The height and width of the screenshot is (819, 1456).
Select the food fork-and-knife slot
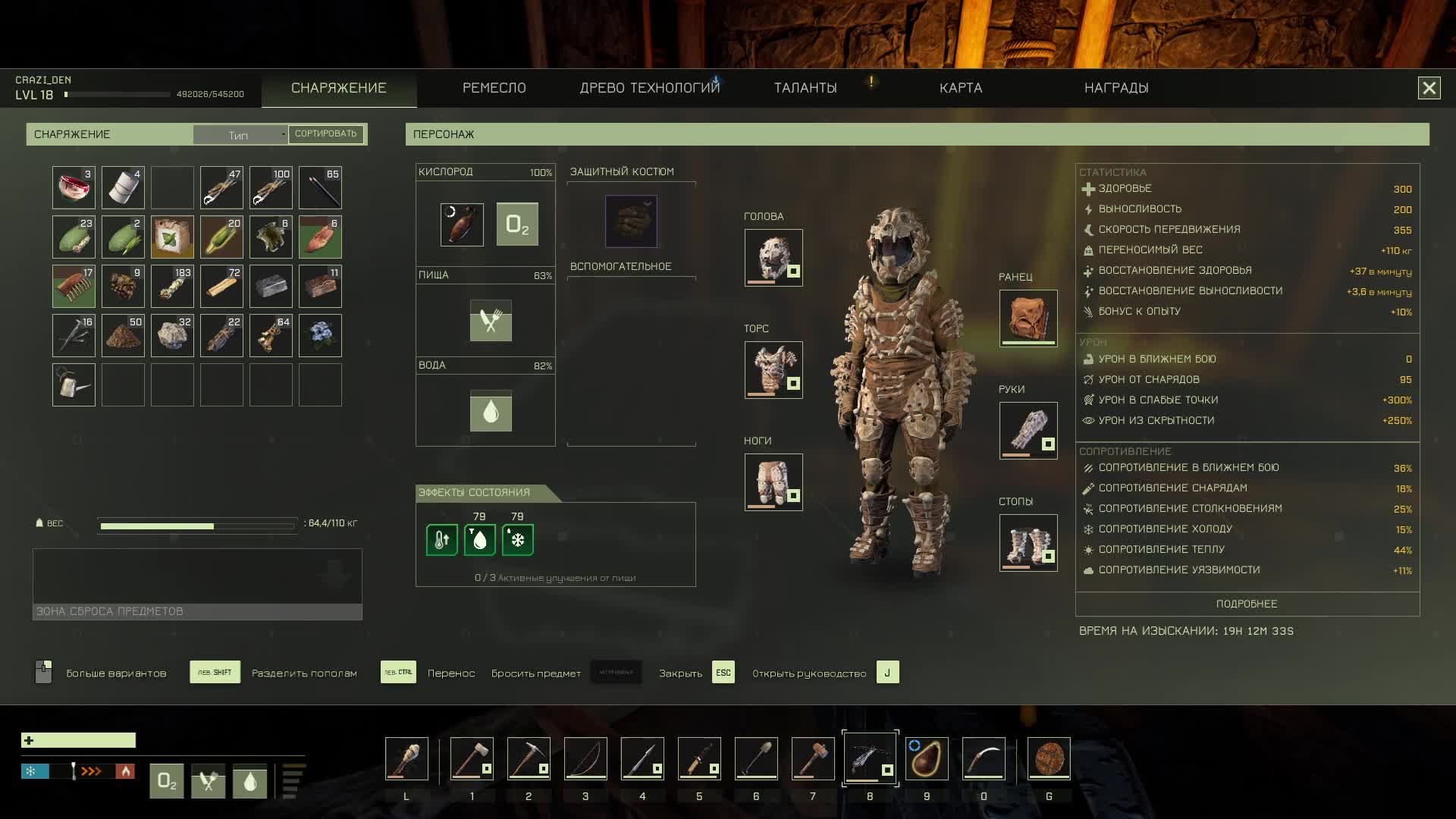coord(491,321)
